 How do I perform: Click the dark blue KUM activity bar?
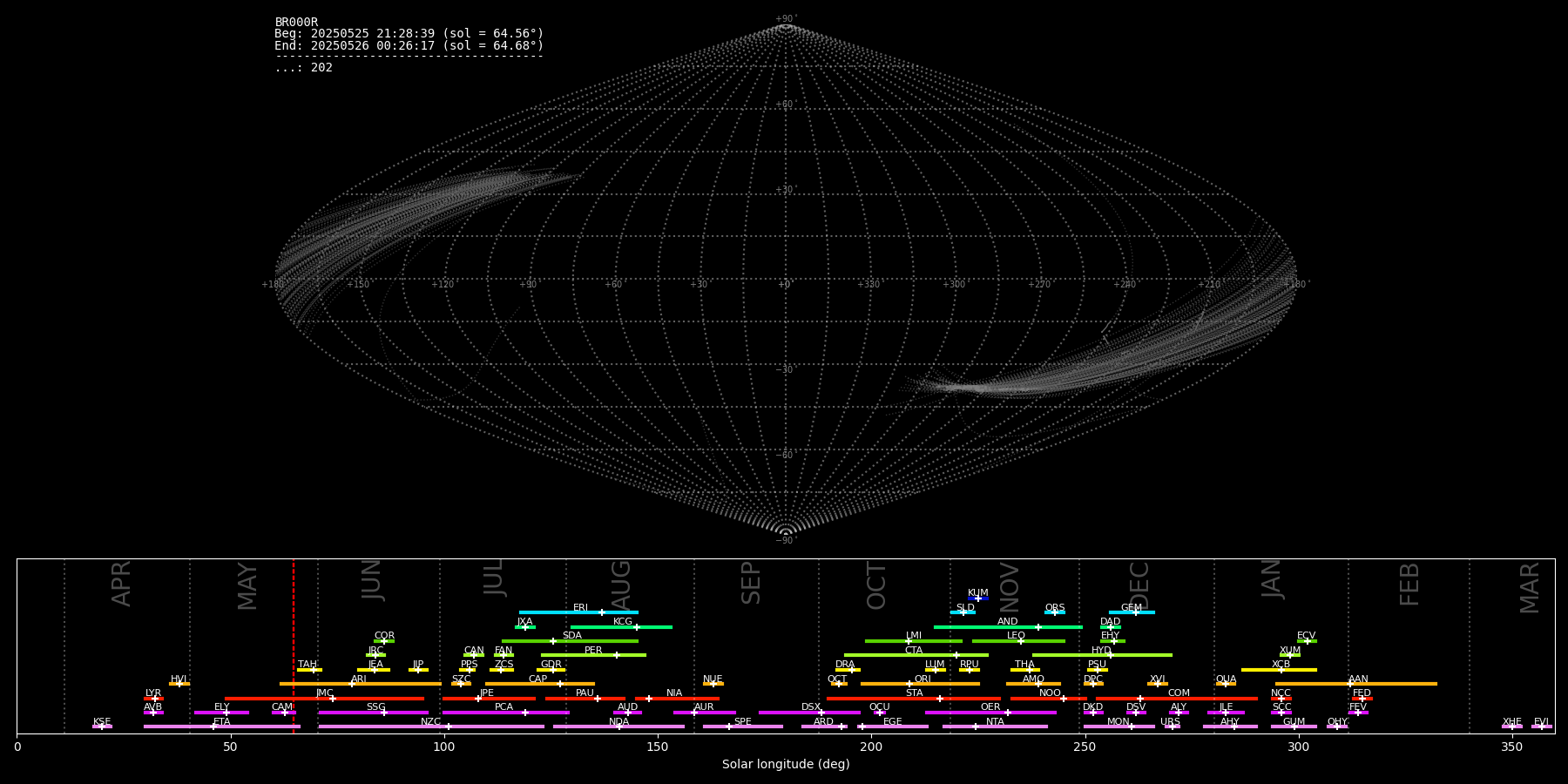click(978, 598)
